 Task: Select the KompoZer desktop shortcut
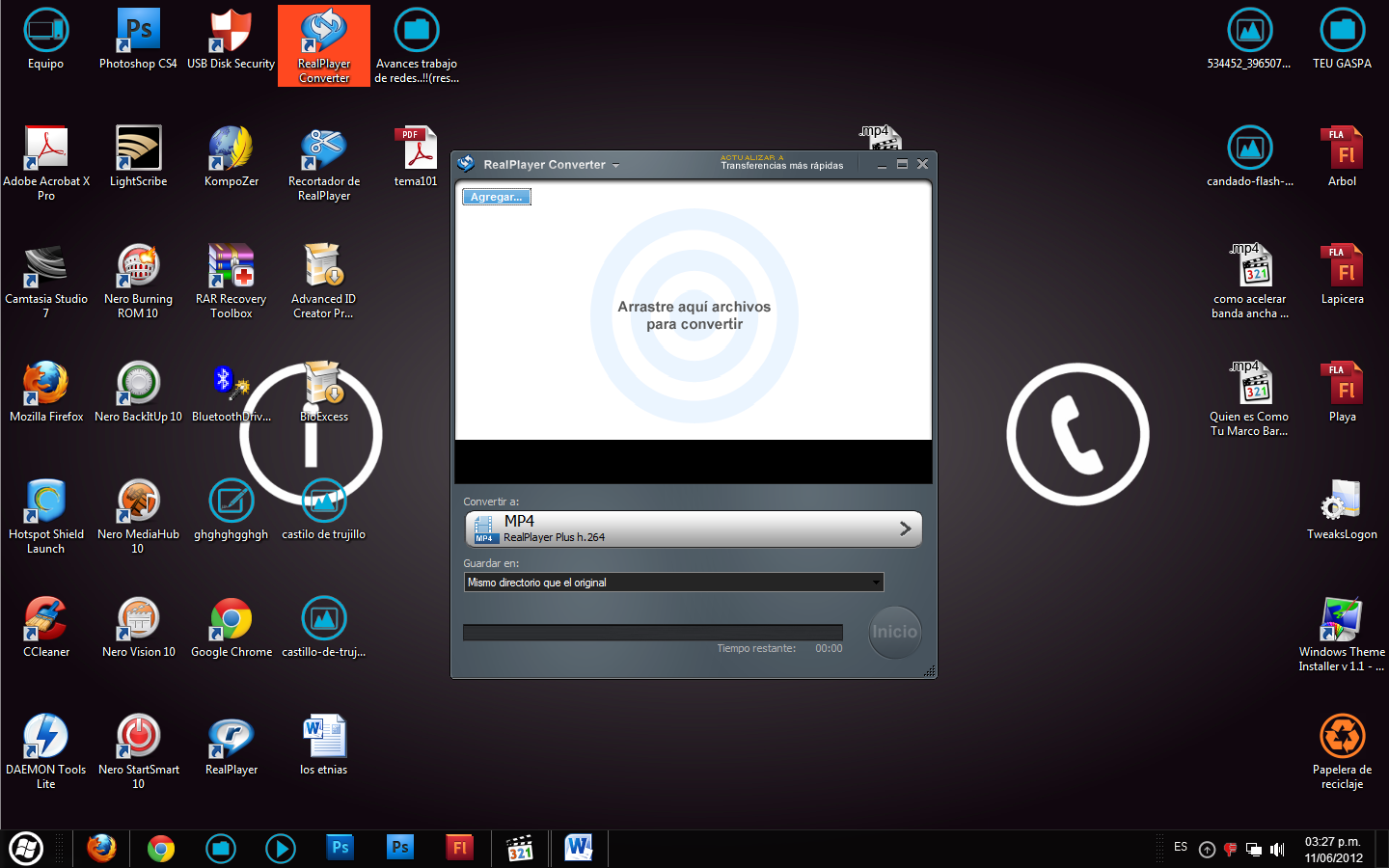231,157
